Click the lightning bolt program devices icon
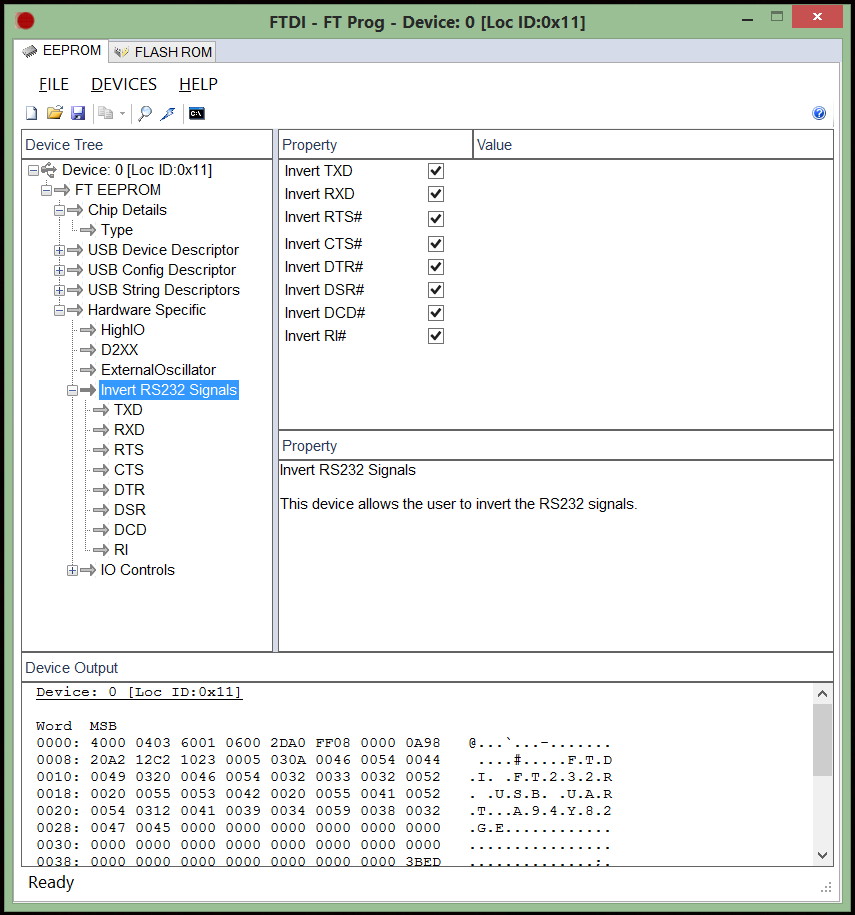The width and height of the screenshot is (855, 915). pos(168,113)
